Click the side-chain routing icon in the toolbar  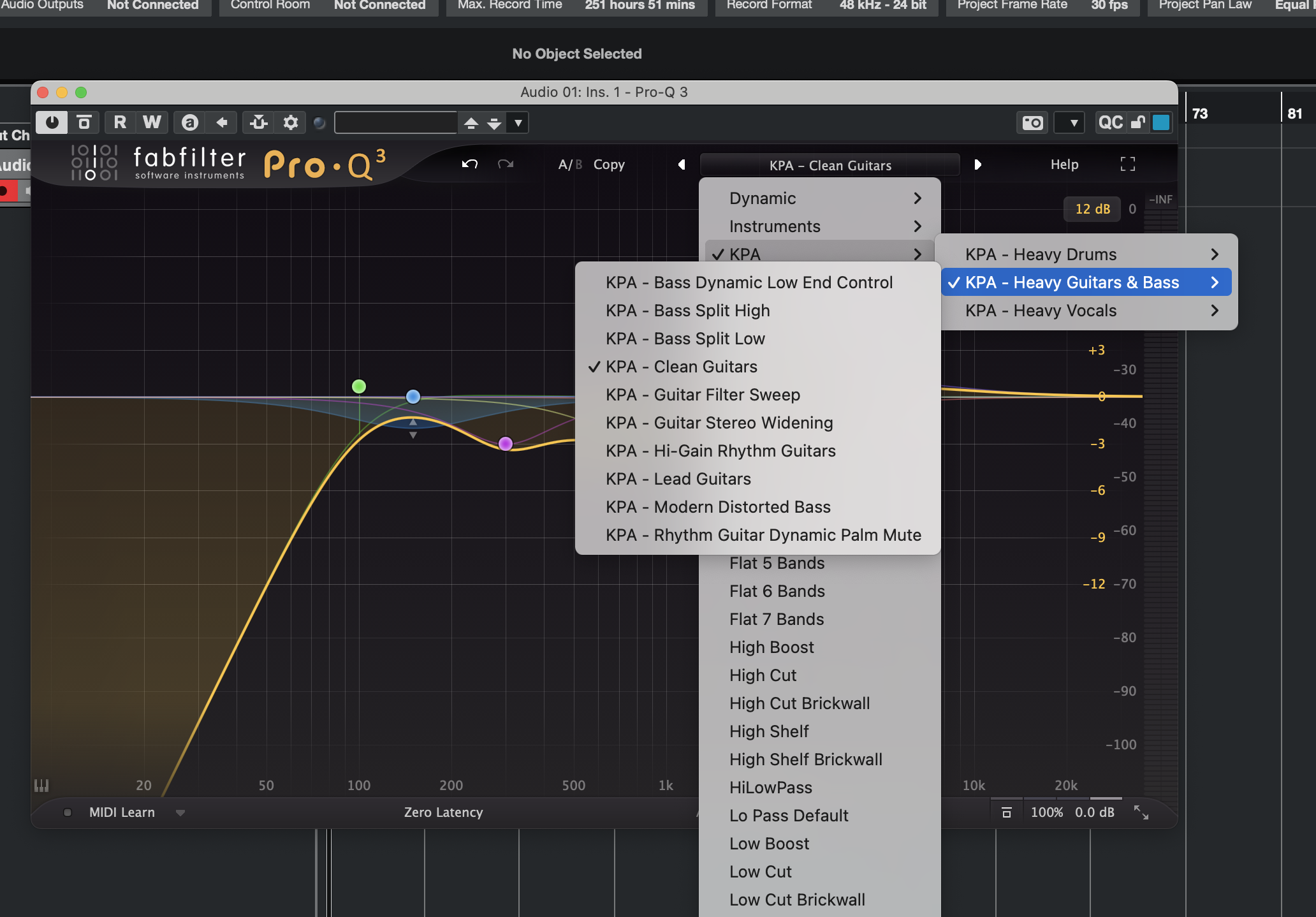tap(258, 122)
